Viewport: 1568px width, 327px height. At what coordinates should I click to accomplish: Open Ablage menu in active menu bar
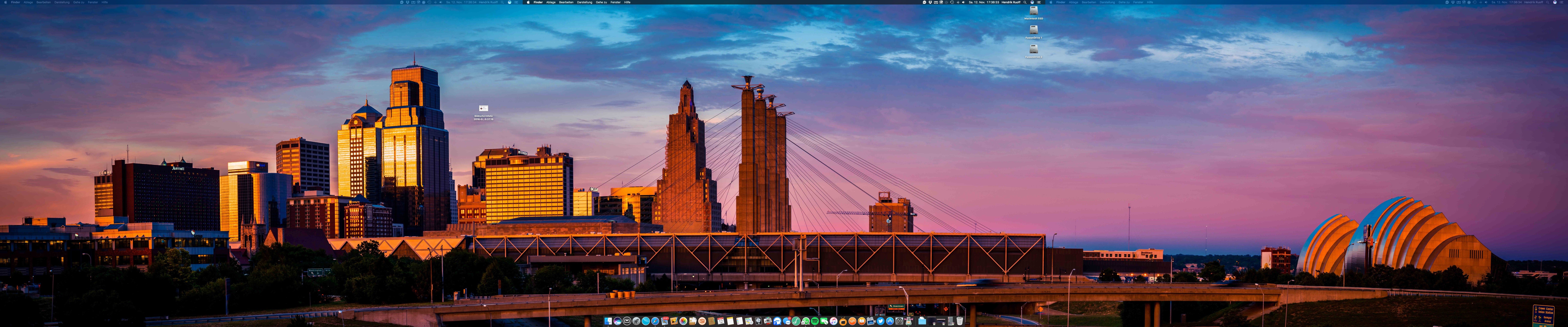pyautogui.click(x=551, y=2)
